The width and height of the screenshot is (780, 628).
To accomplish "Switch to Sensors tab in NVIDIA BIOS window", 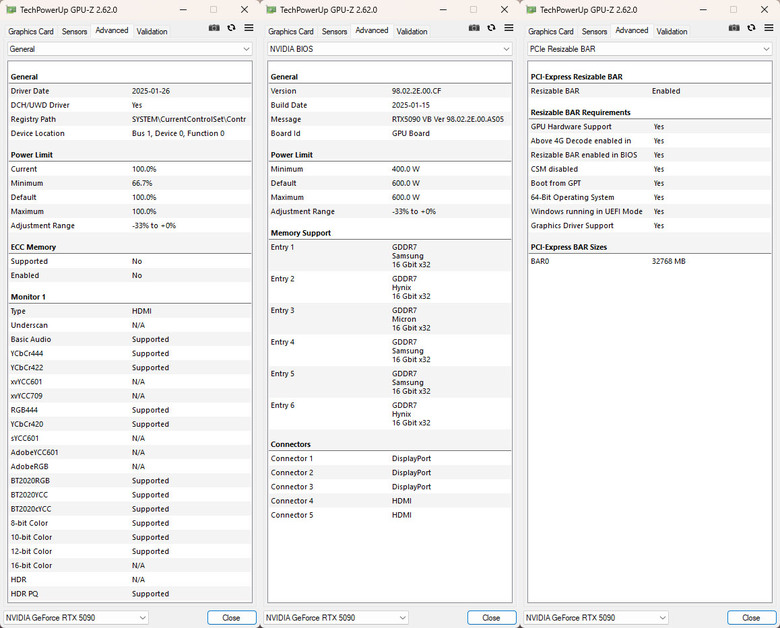I will click(x=335, y=31).
